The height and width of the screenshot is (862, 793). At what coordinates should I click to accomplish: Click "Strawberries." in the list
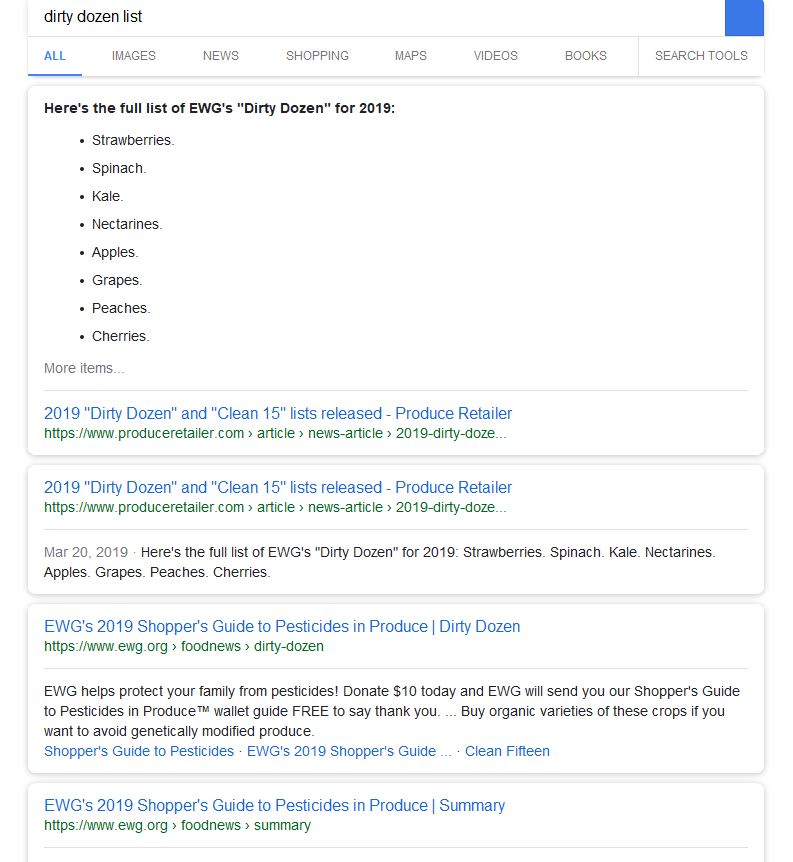tap(133, 141)
